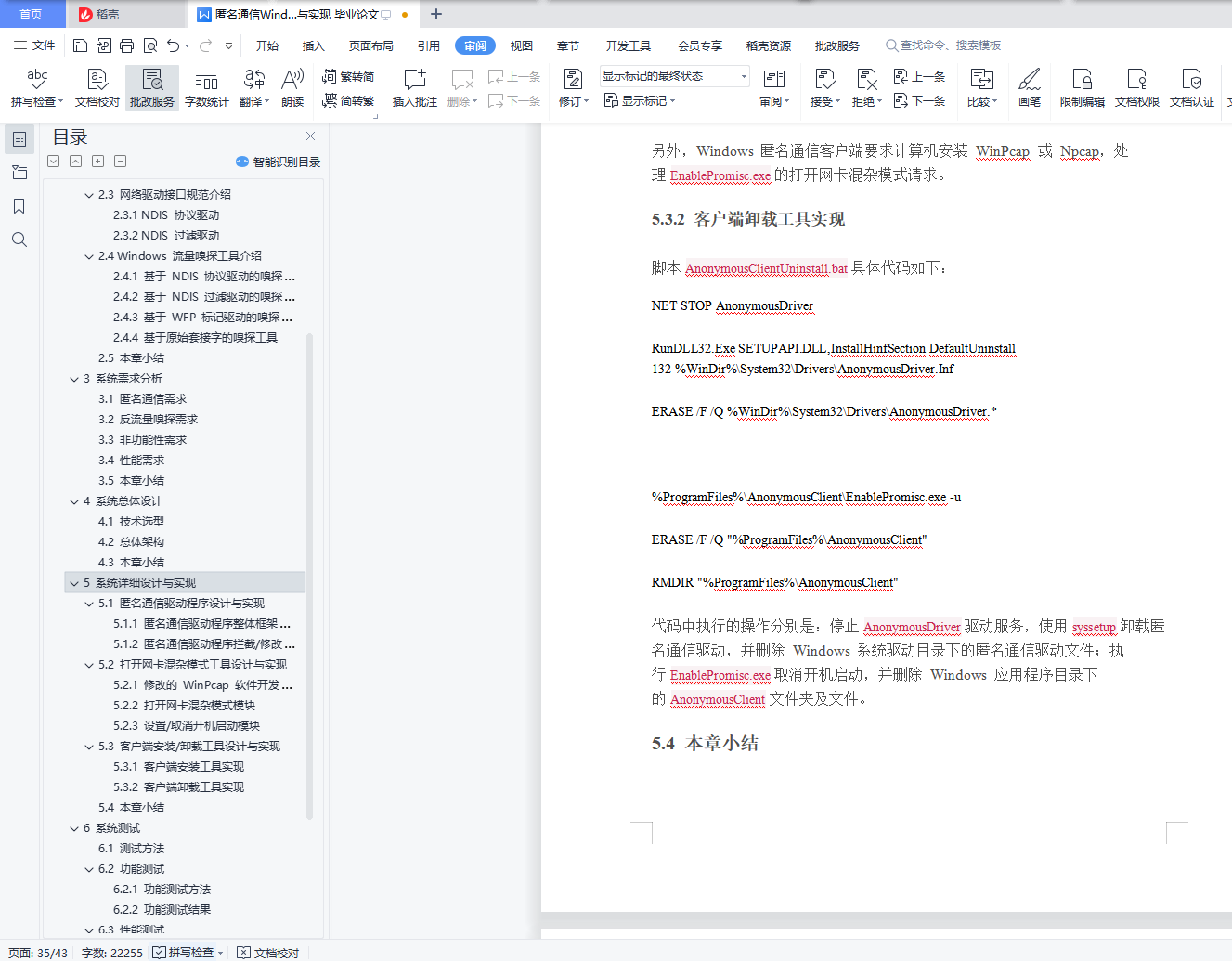Jump to '4.1 技术选型' in the outline
This screenshot has height=961, width=1232.
pyautogui.click(x=132, y=522)
